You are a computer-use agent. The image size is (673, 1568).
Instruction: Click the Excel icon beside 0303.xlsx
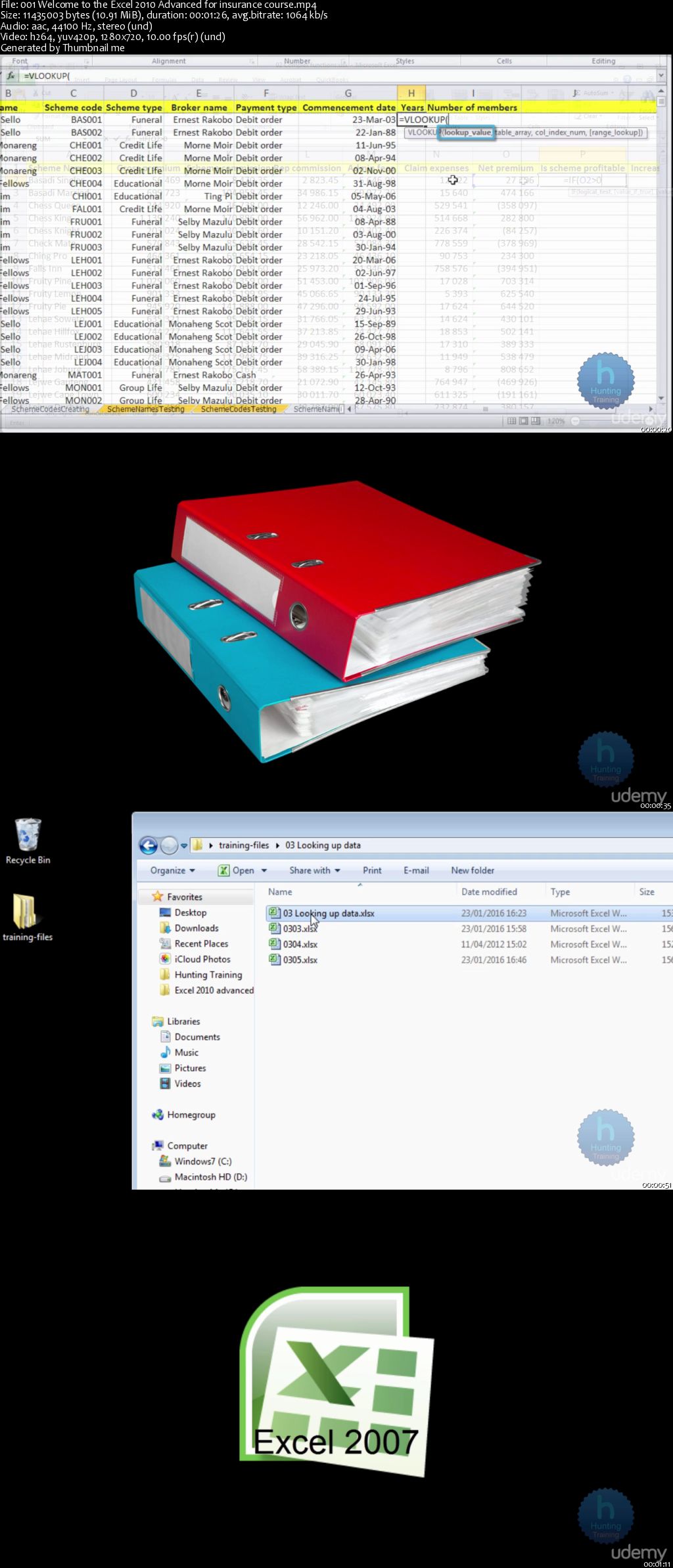275,928
